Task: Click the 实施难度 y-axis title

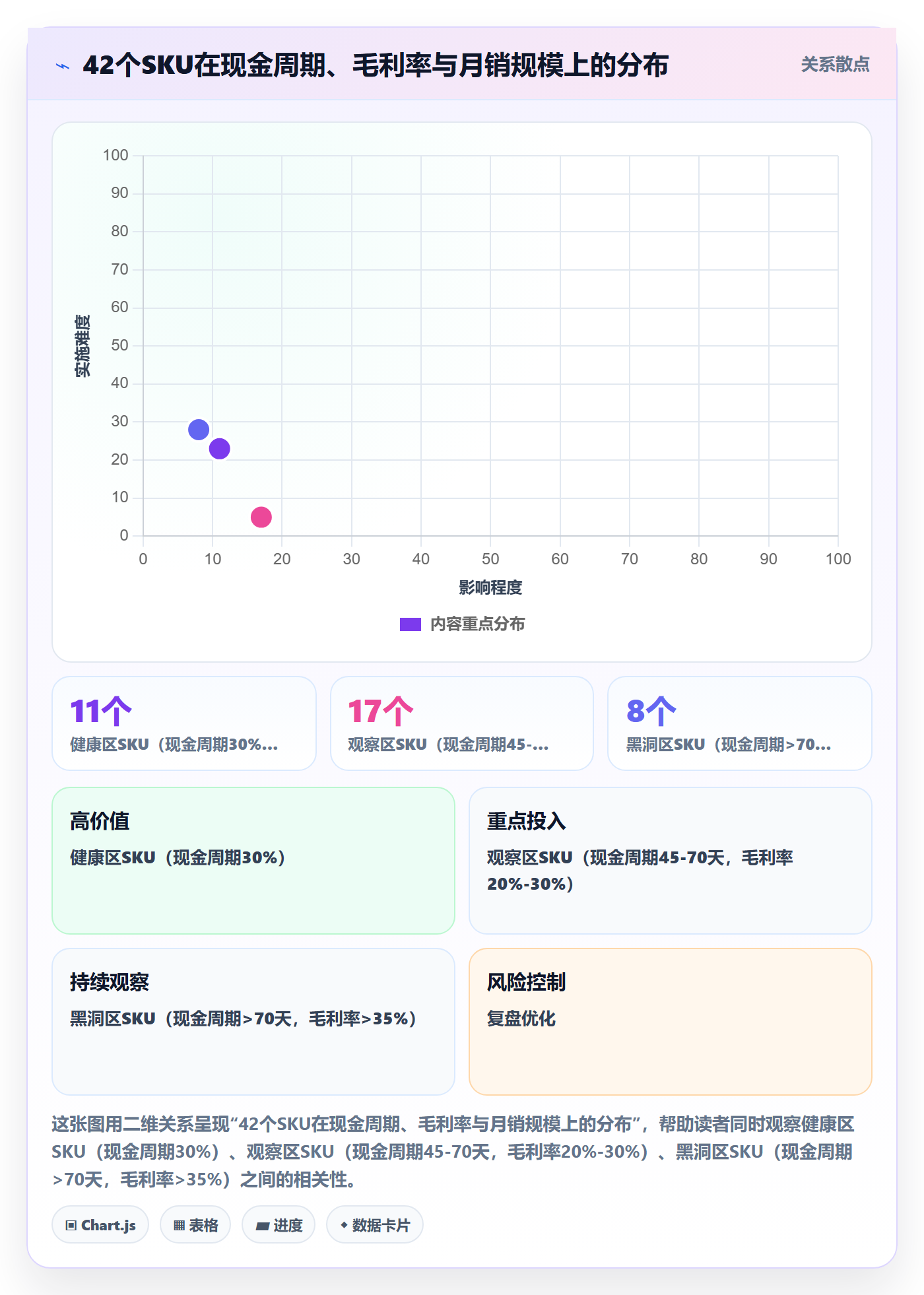Action: (x=82, y=346)
